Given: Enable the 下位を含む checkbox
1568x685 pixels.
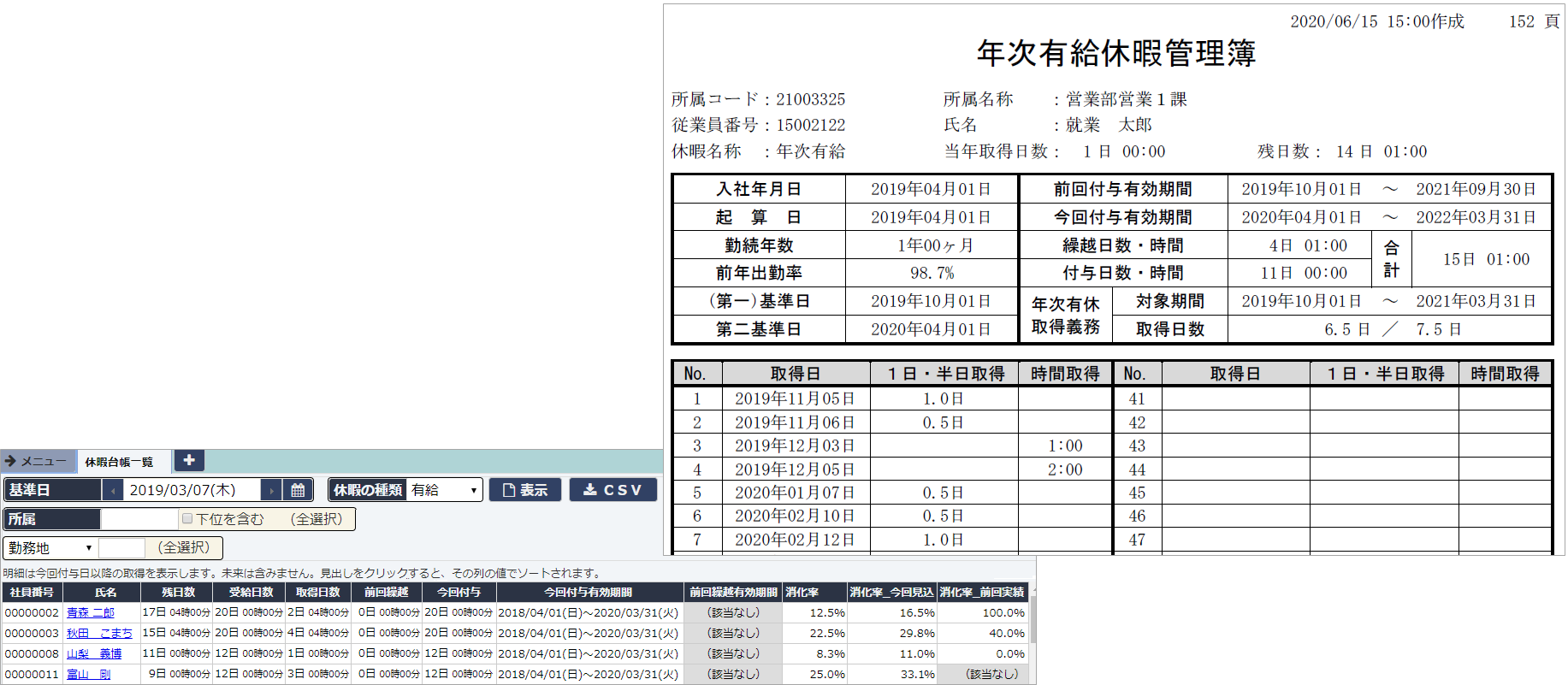Looking at the screenshot, I should 187,519.
